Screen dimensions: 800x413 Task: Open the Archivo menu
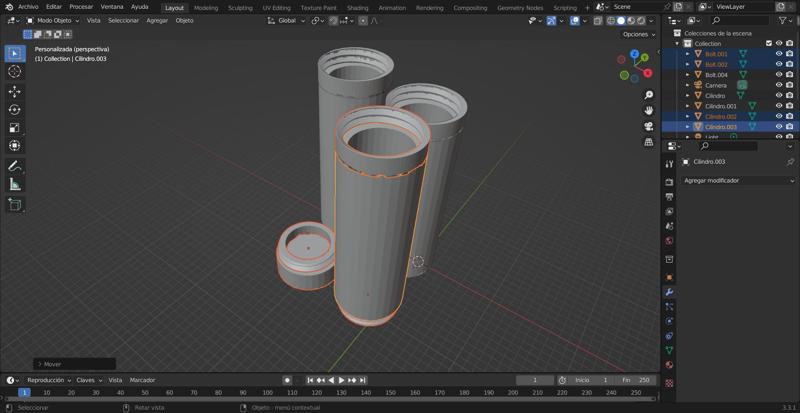click(28, 7)
